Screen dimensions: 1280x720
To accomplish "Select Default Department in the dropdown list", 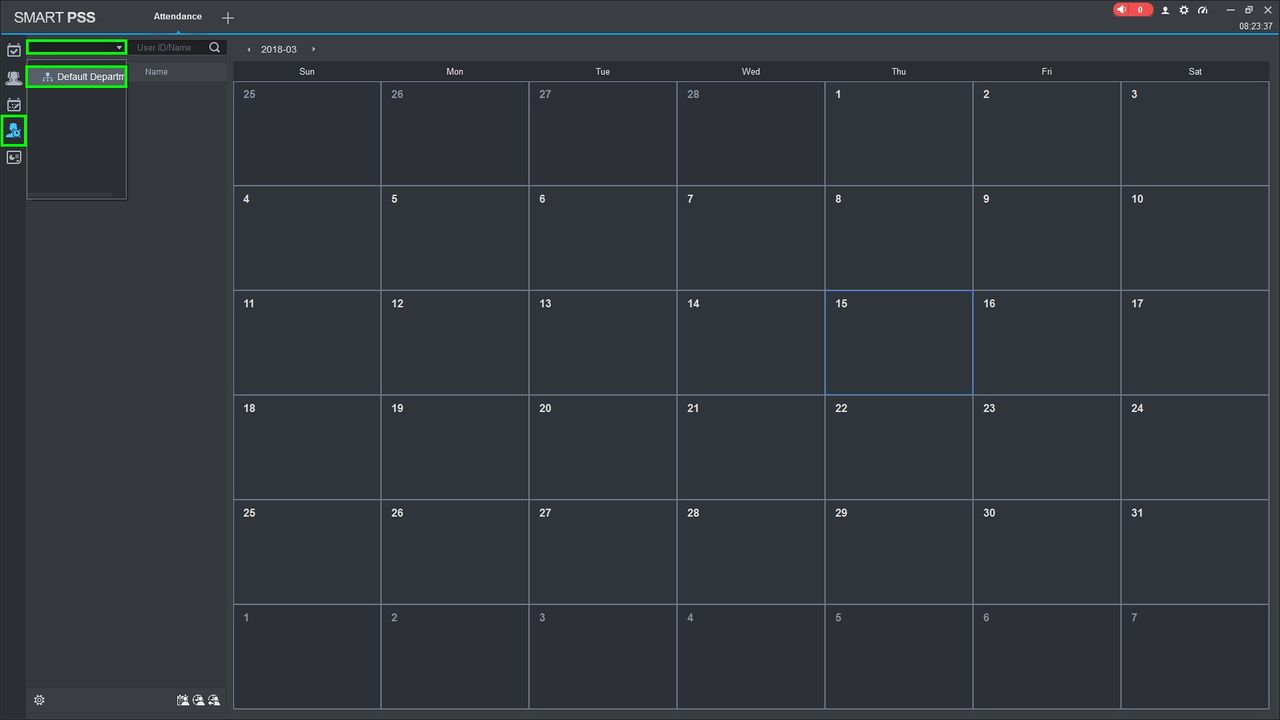I will pyautogui.click(x=80, y=77).
